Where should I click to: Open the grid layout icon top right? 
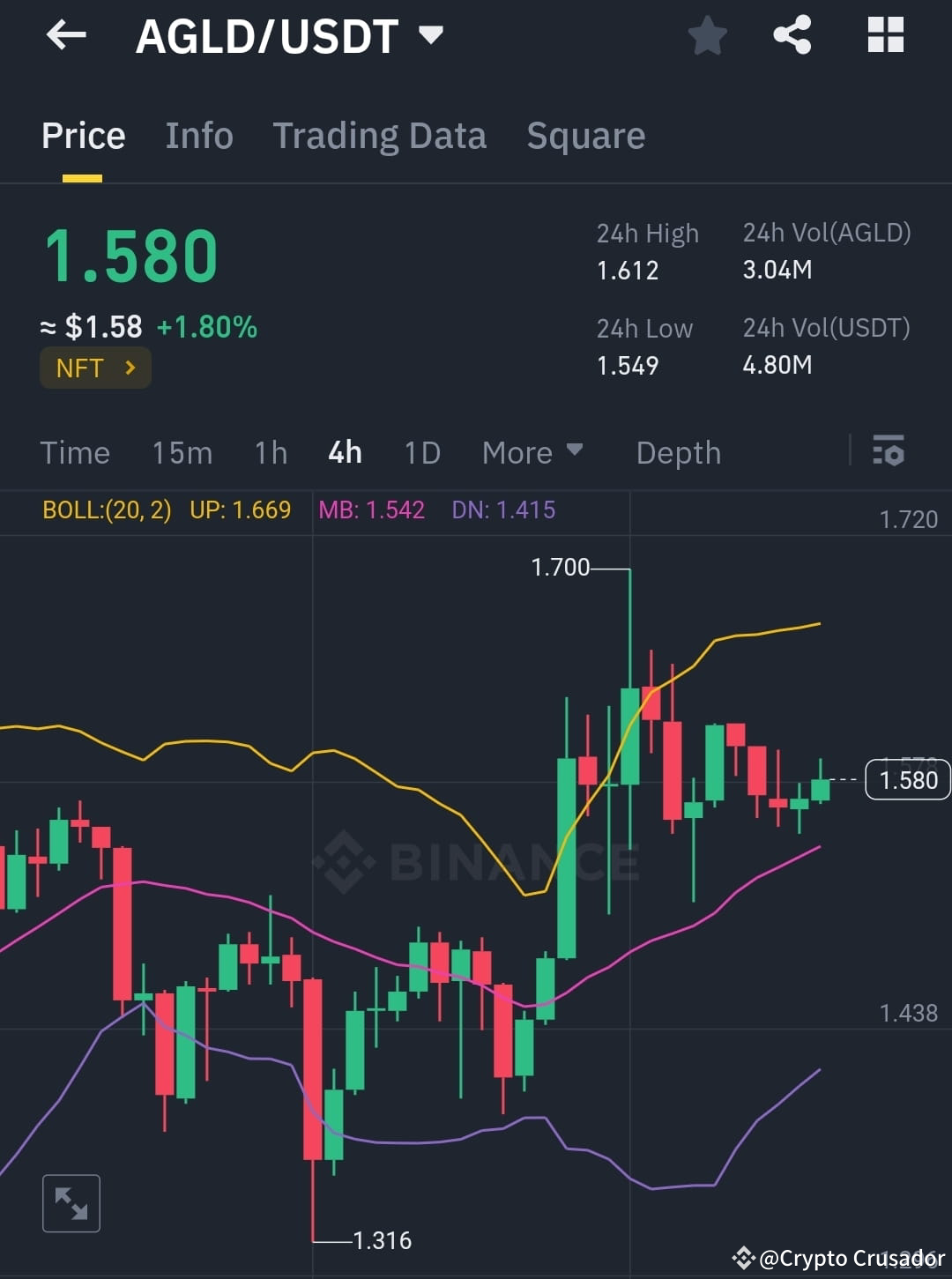click(x=885, y=35)
